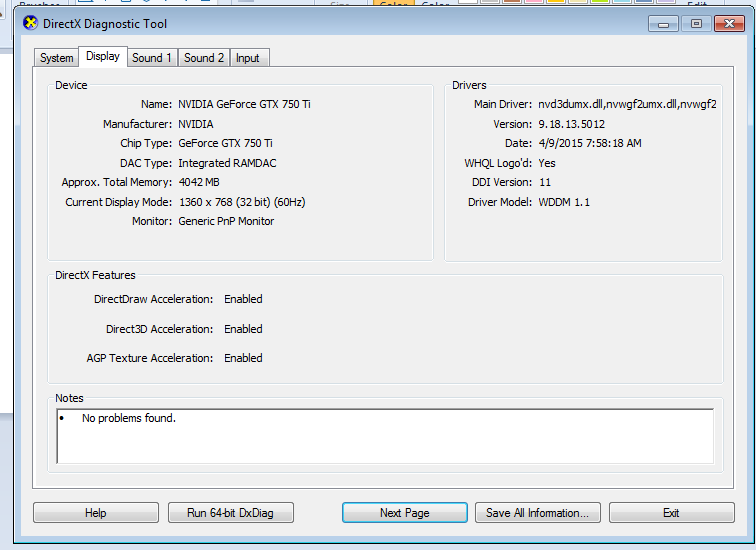
Task: Maximize the DirectX Diagnostic Tool window
Action: tap(696, 24)
